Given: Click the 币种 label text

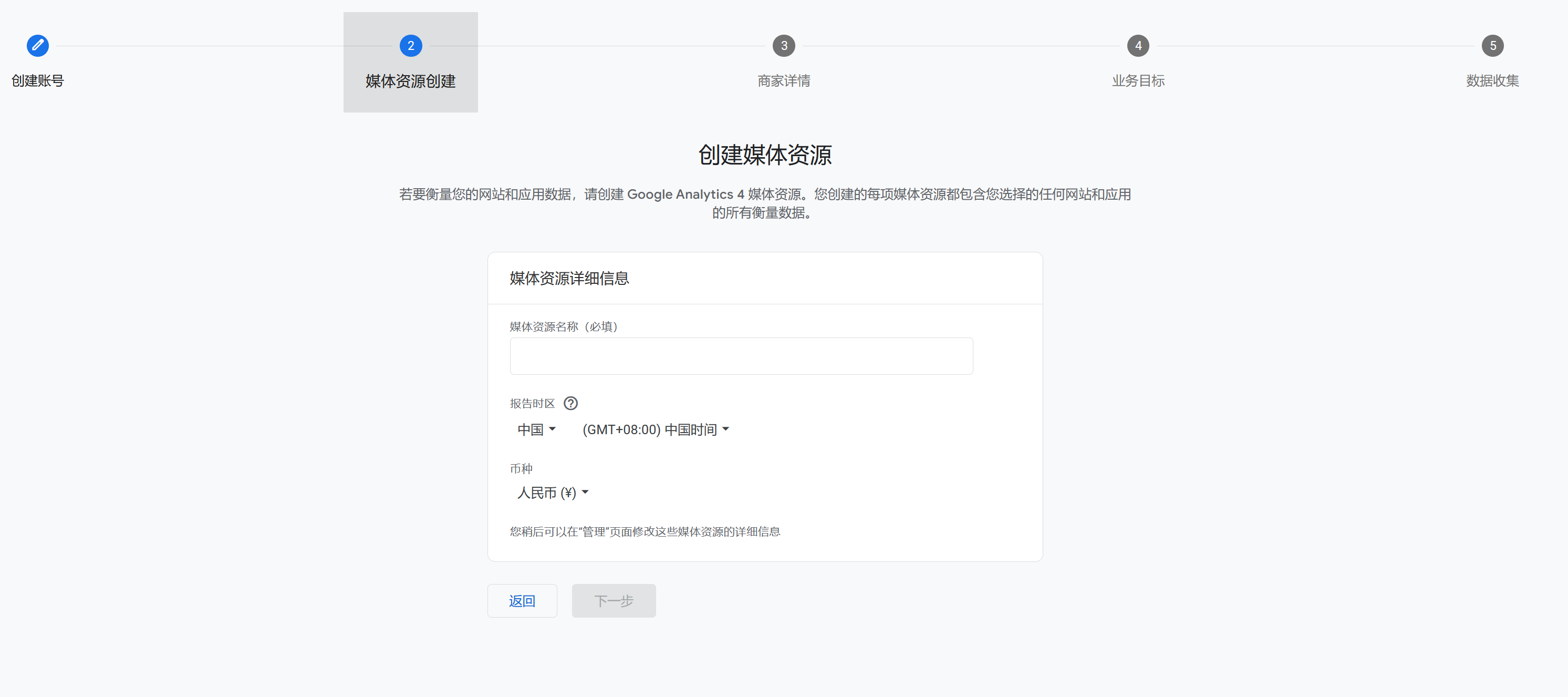Looking at the screenshot, I should click(521, 468).
